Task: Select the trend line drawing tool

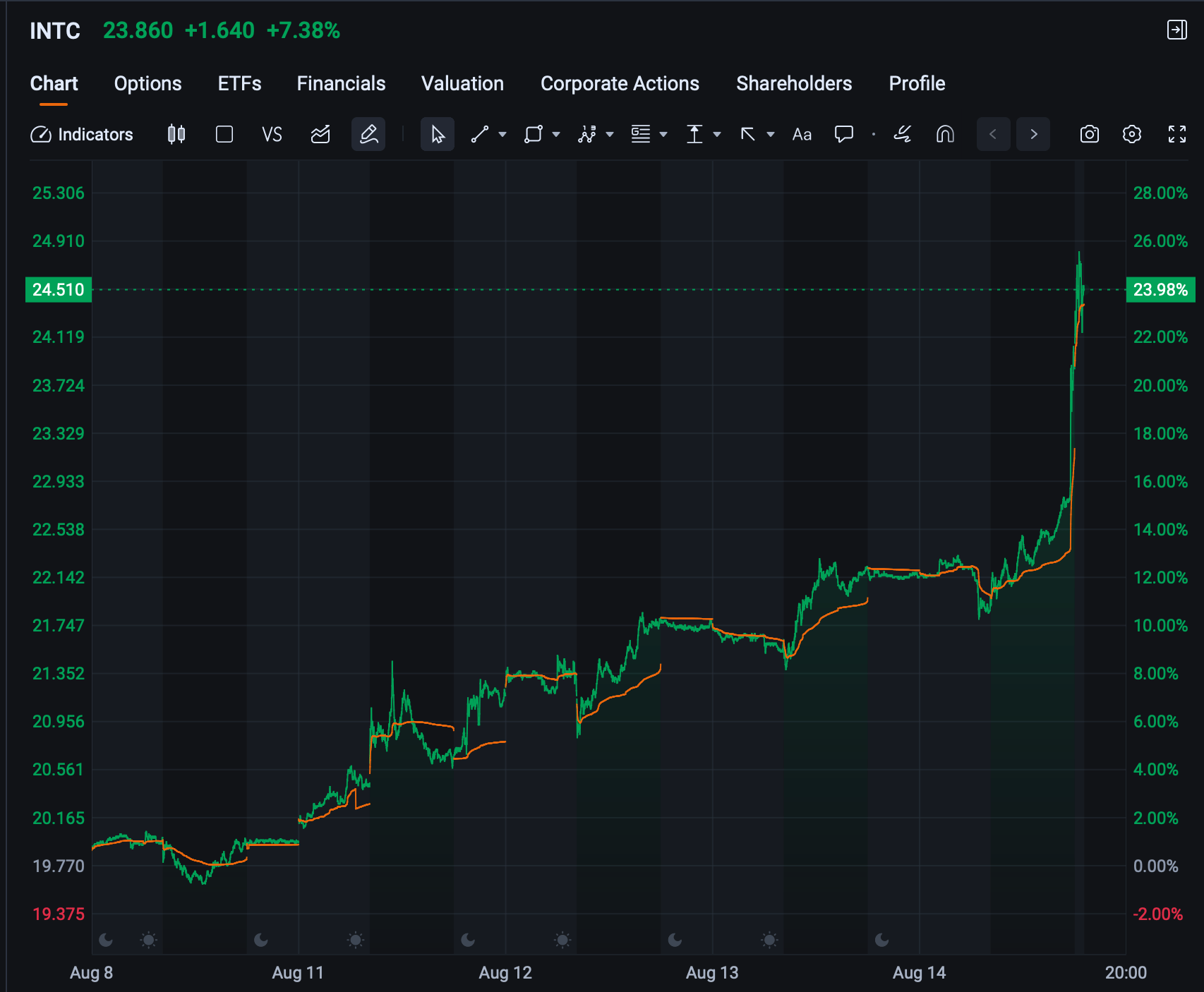Action: (480, 134)
